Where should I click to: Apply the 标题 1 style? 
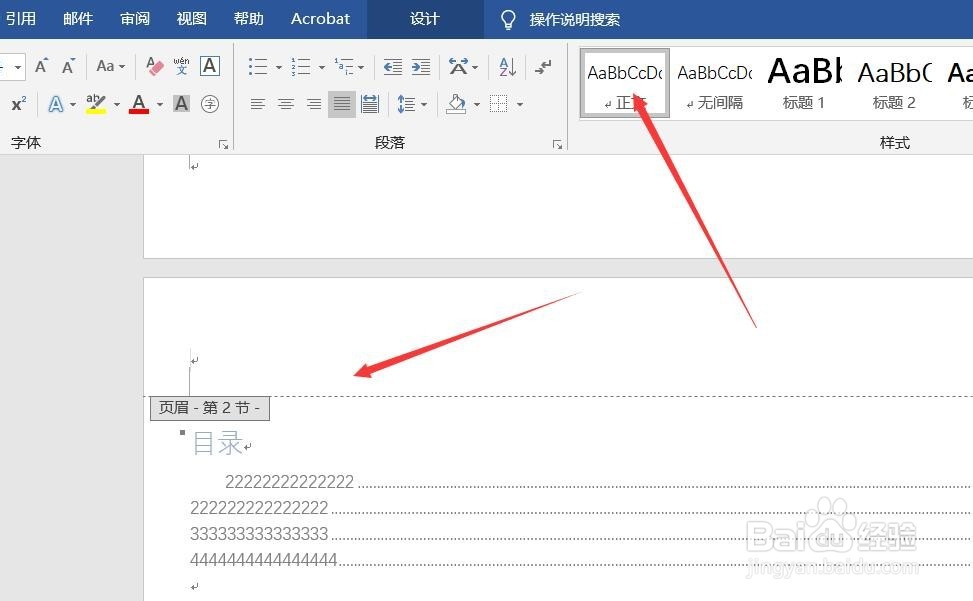(803, 82)
